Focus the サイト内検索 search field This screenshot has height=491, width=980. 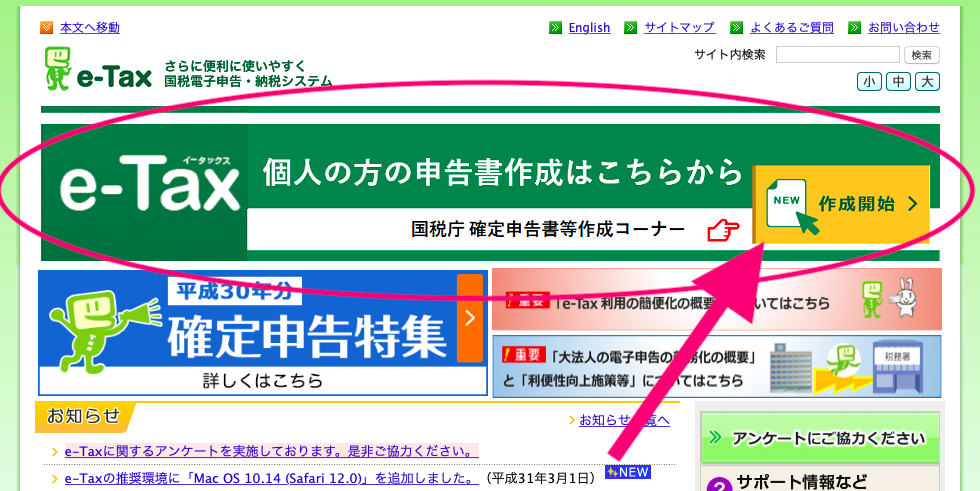pyautogui.click(x=838, y=55)
